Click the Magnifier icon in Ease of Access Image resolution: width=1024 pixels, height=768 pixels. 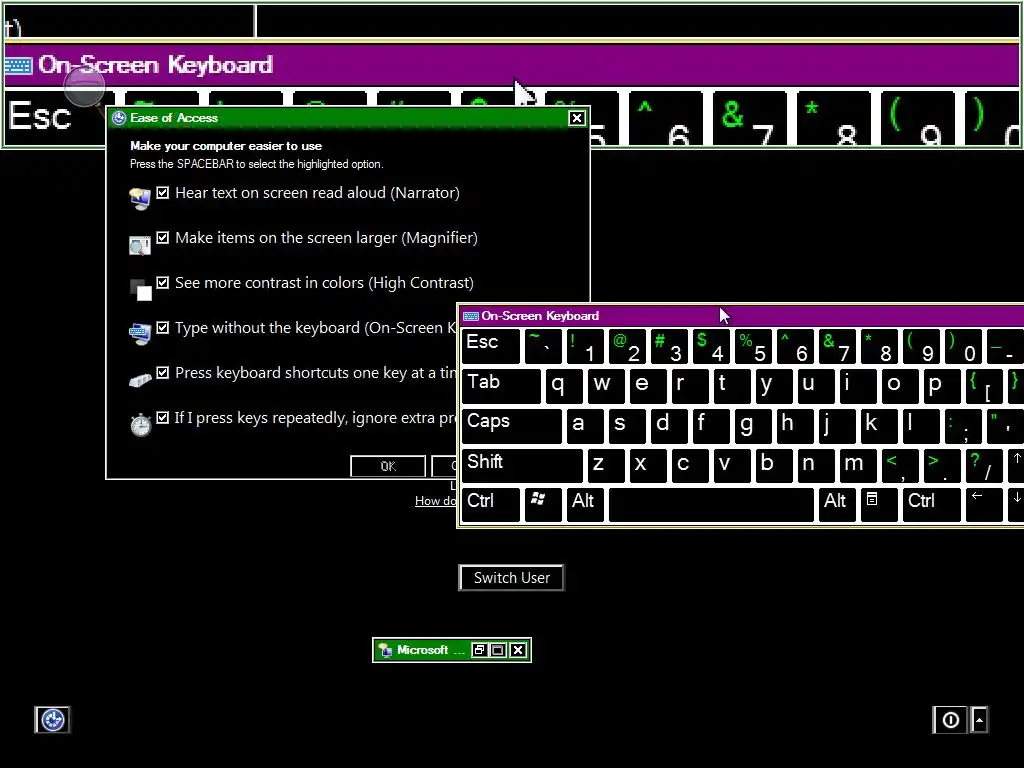coord(140,245)
